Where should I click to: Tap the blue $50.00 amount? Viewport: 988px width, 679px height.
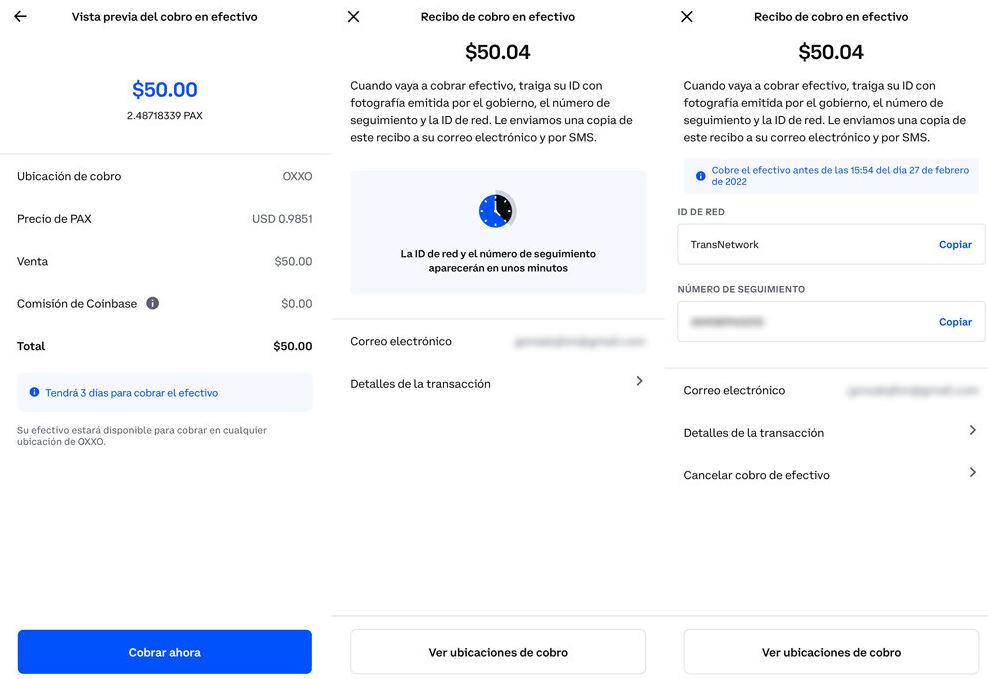164,89
